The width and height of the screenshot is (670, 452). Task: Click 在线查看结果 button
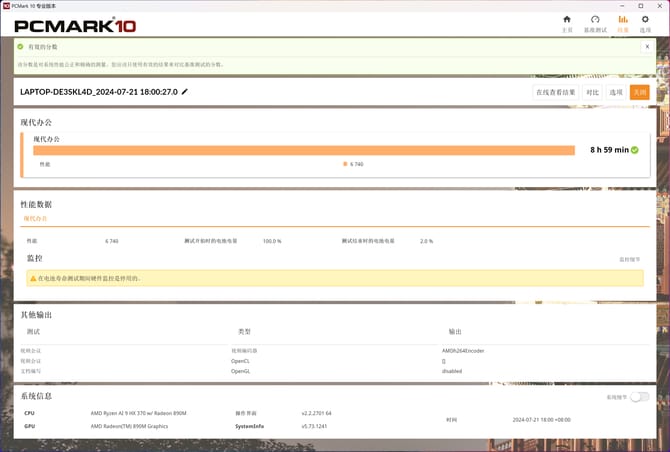click(x=556, y=92)
